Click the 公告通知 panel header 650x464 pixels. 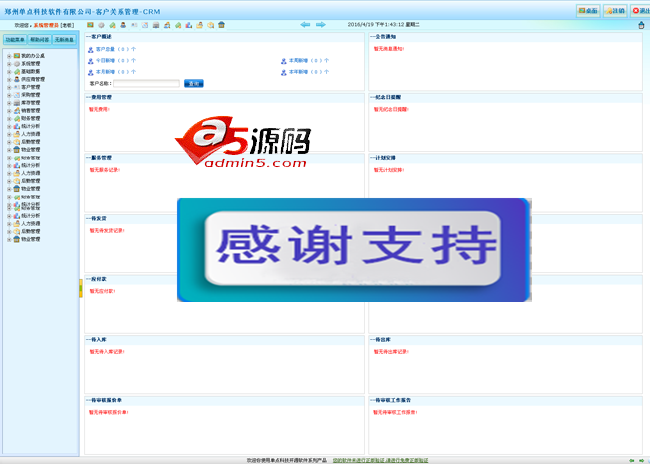(505, 37)
